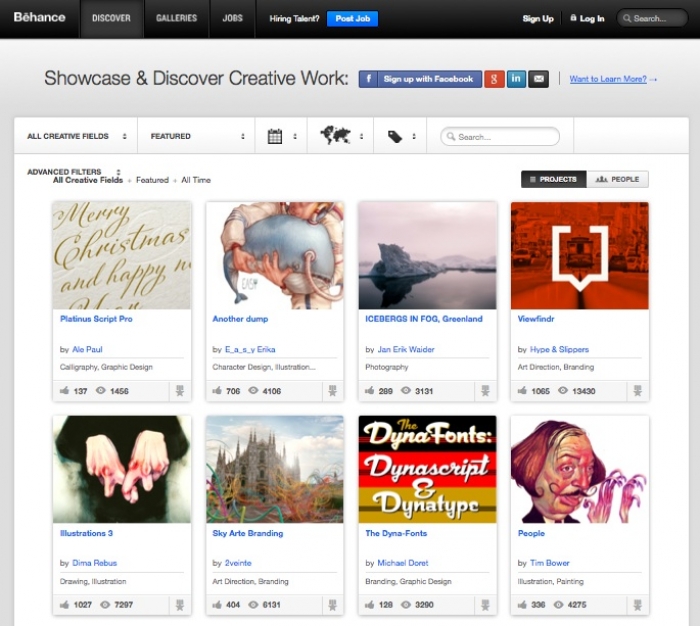700x626 pixels.
Task: Click 'Art Direction, Branding' under Viewfindr
Action: [x=556, y=367]
